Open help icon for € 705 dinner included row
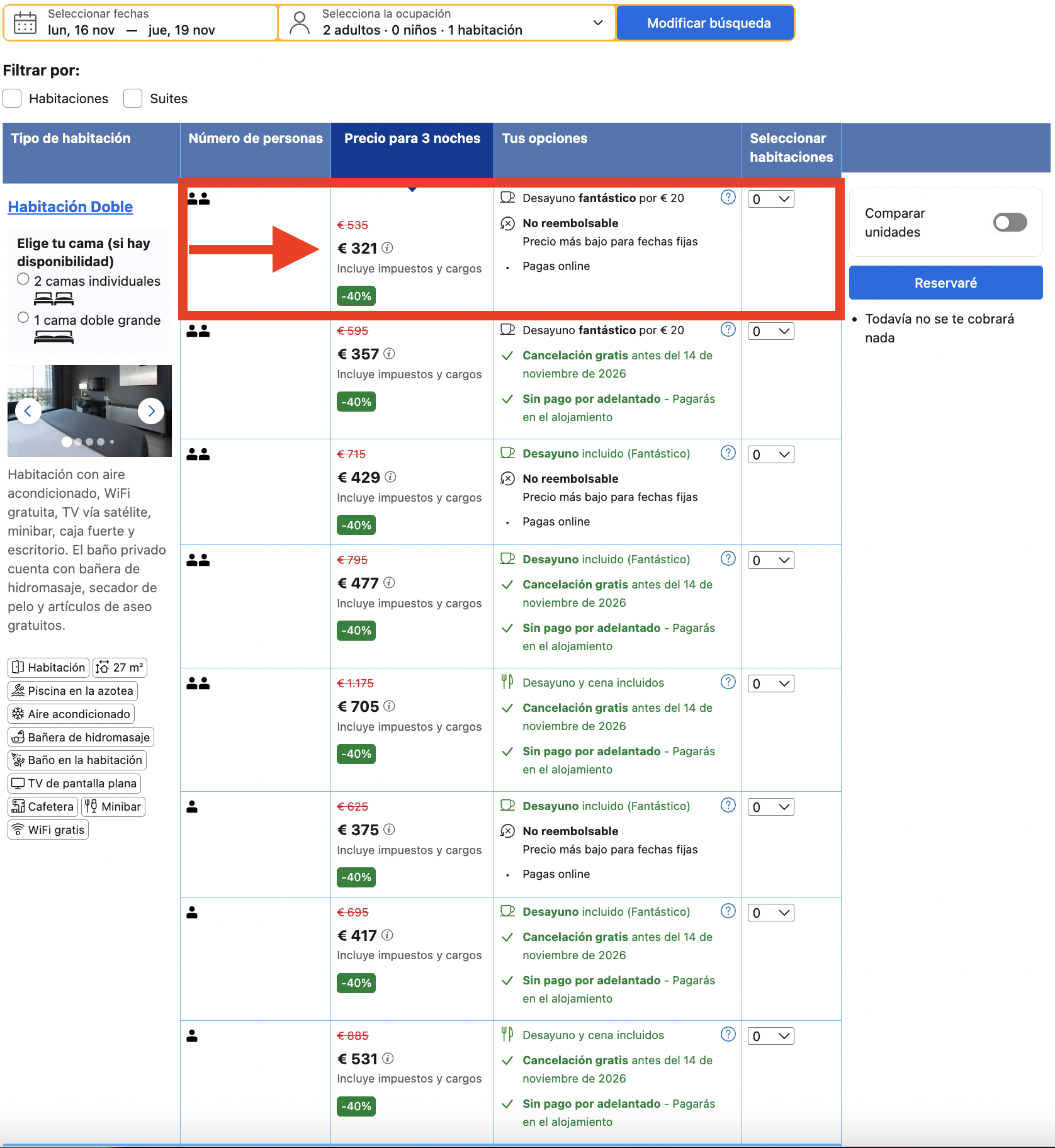 728,682
